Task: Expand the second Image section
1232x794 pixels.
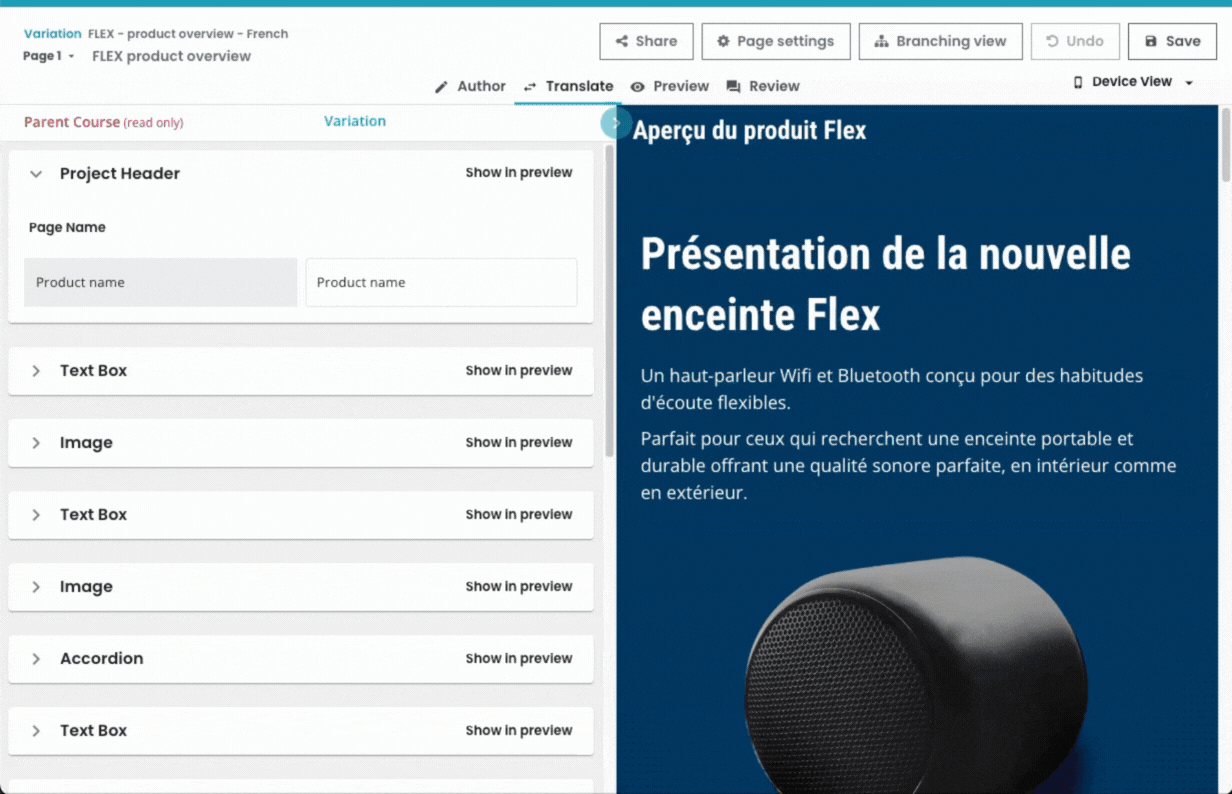Action: pos(36,587)
